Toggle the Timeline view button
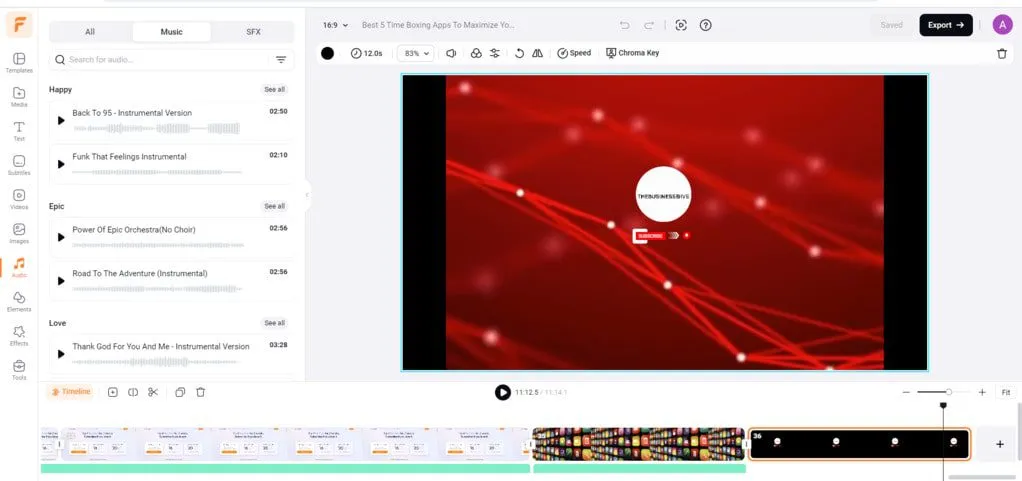 click(x=70, y=392)
